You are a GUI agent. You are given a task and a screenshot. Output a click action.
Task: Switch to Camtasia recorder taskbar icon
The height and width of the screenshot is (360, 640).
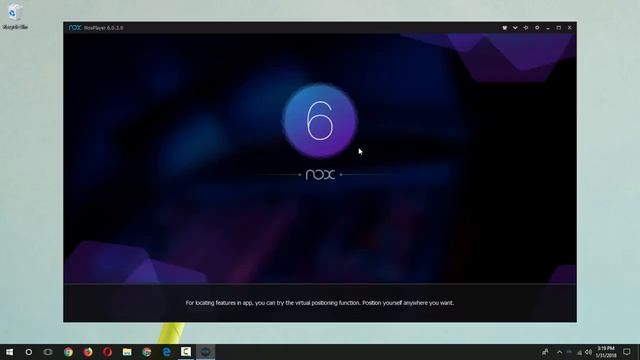coord(186,352)
